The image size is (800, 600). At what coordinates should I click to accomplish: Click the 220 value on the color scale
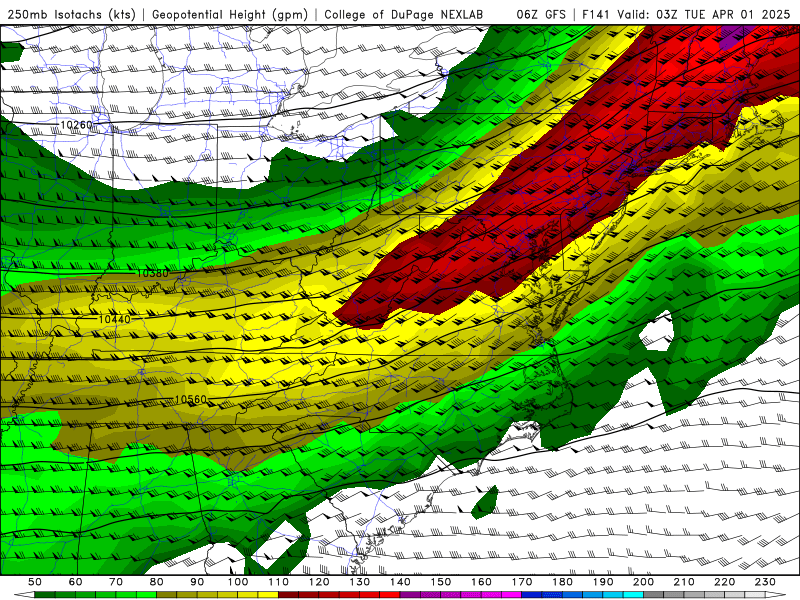click(724, 582)
